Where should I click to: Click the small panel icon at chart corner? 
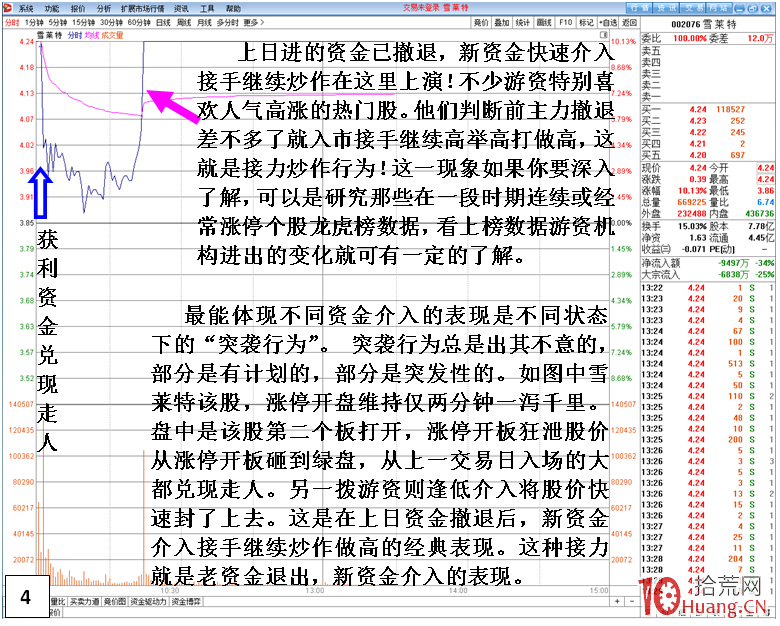pos(604,34)
